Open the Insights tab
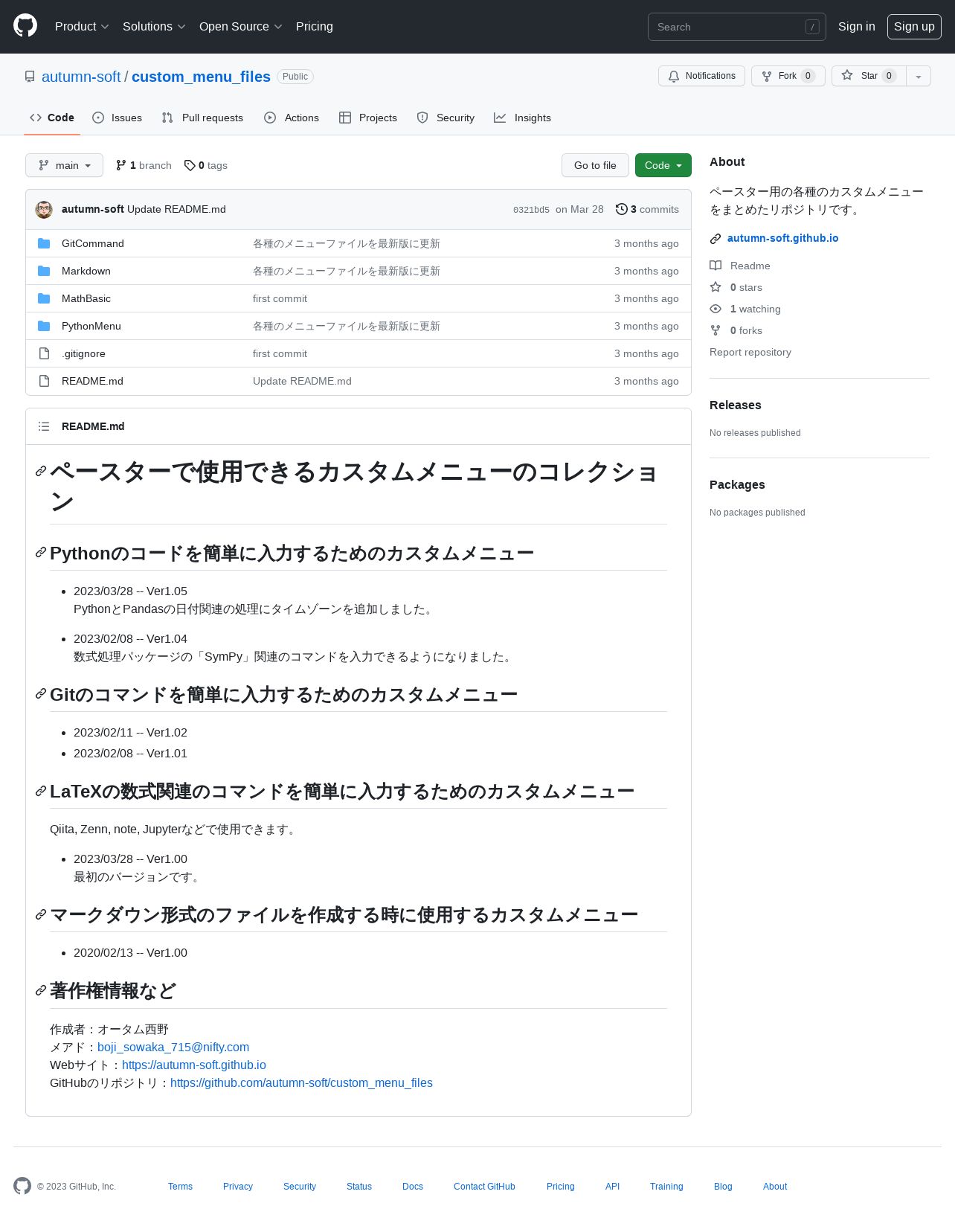 click(523, 118)
